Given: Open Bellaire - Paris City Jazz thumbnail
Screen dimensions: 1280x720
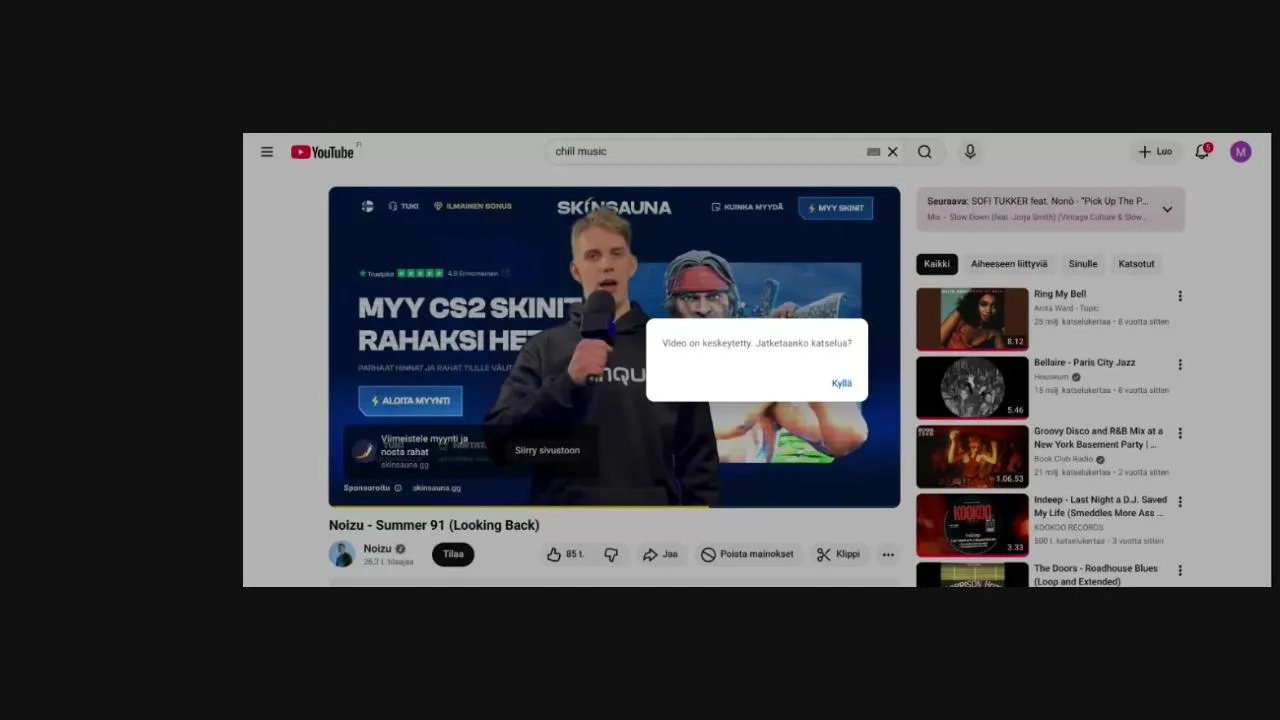Looking at the screenshot, I should (972, 388).
